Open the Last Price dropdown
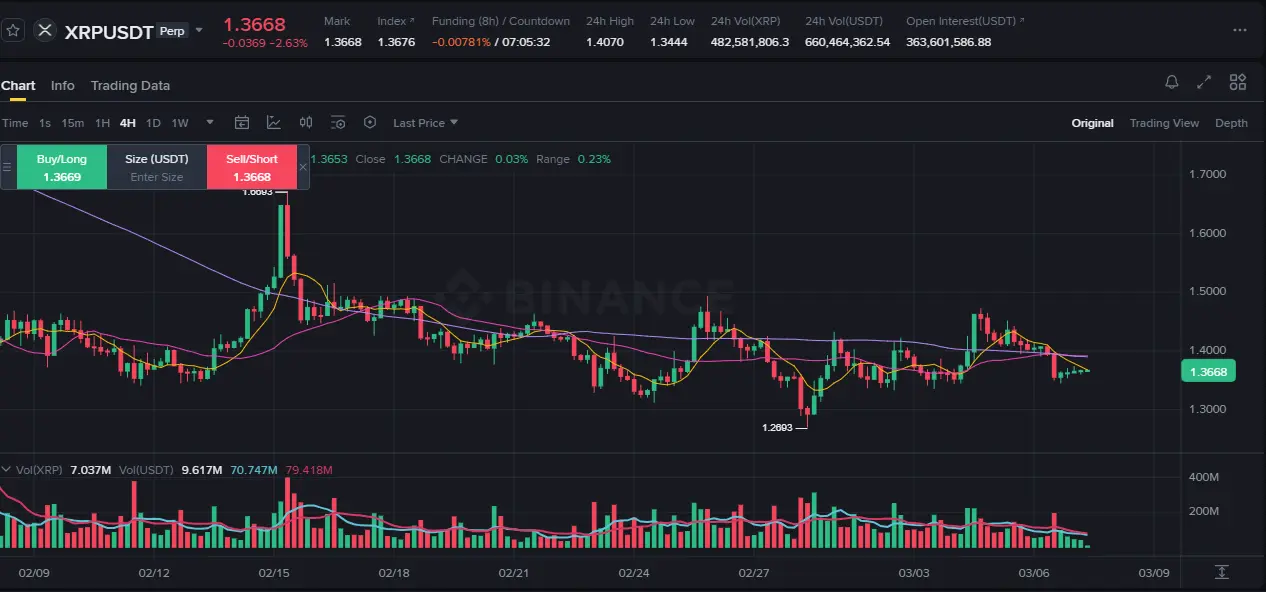 pos(425,123)
